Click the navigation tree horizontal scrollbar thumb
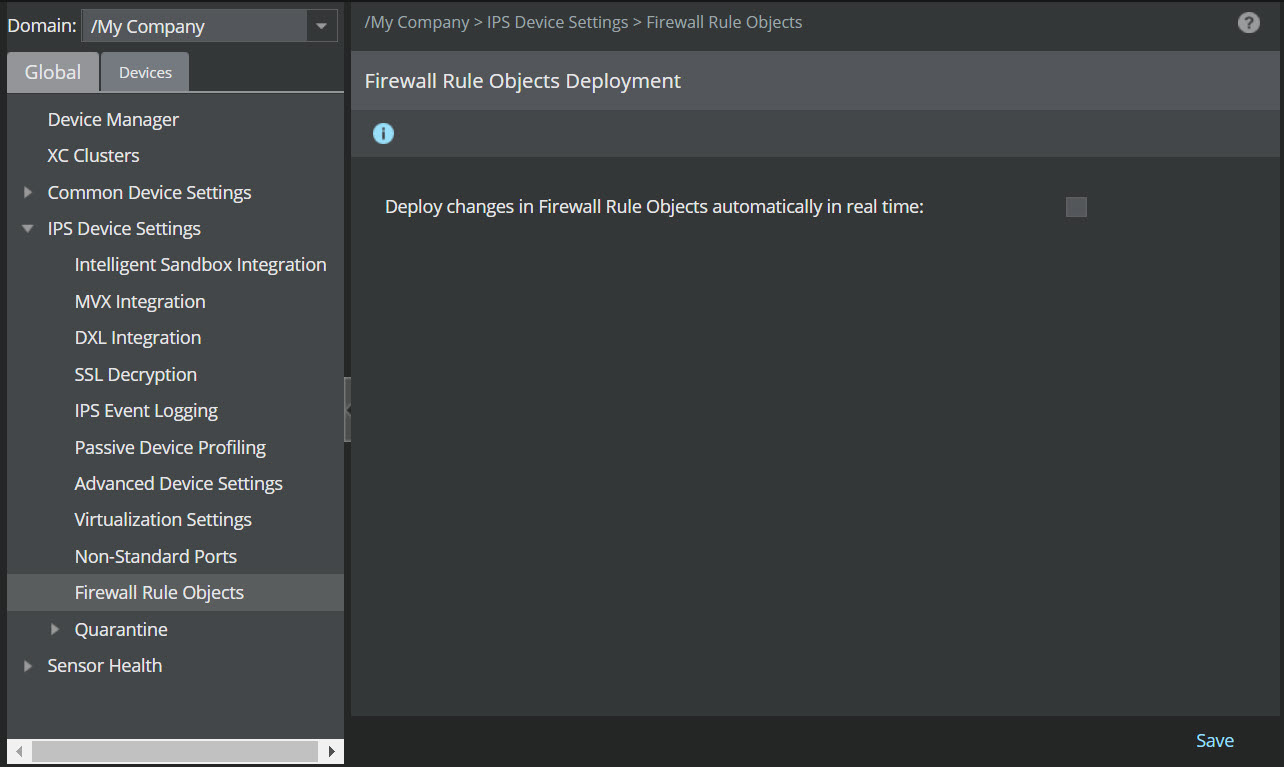This screenshot has height=767, width=1284. (175, 751)
